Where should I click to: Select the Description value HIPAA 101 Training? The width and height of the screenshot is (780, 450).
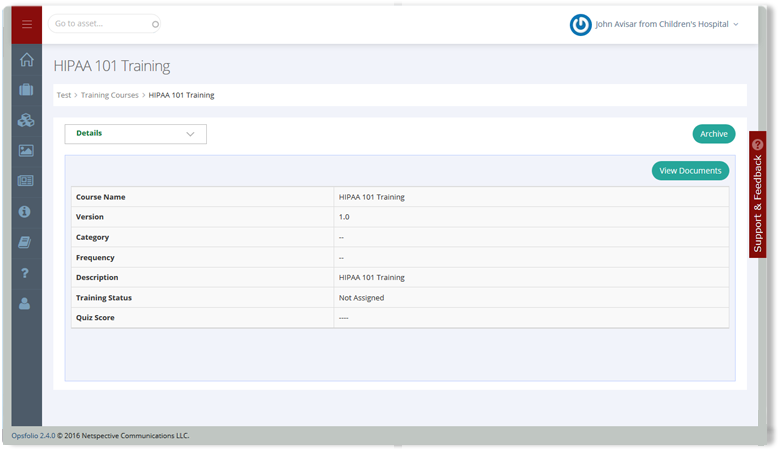(x=372, y=277)
